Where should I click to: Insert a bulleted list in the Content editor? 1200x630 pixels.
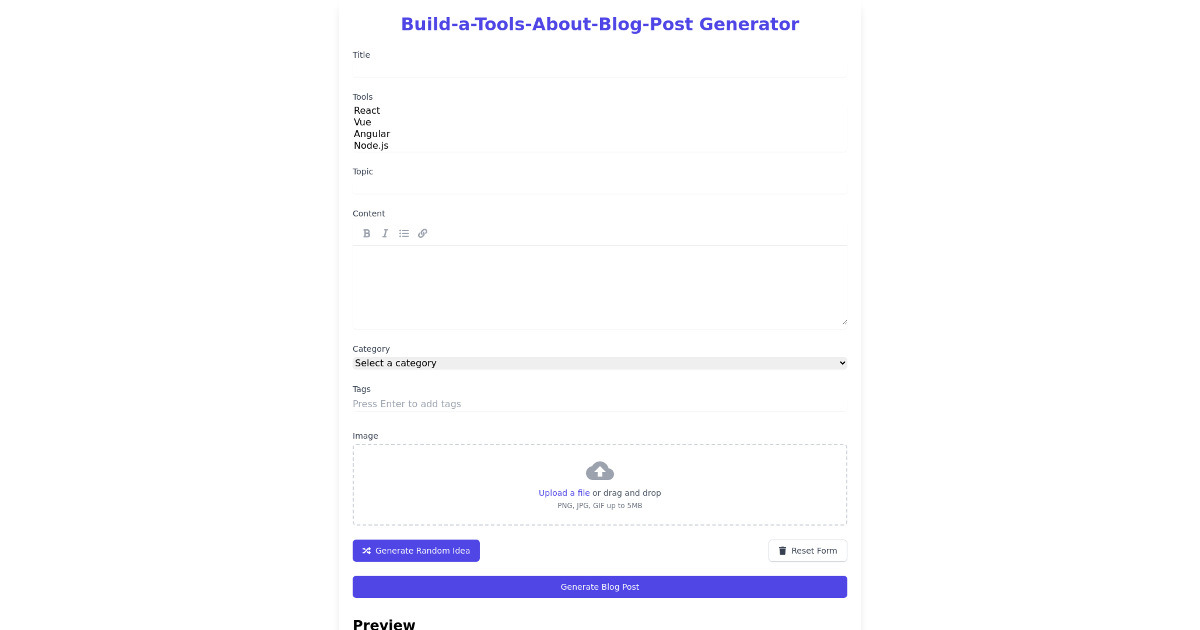point(404,233)
